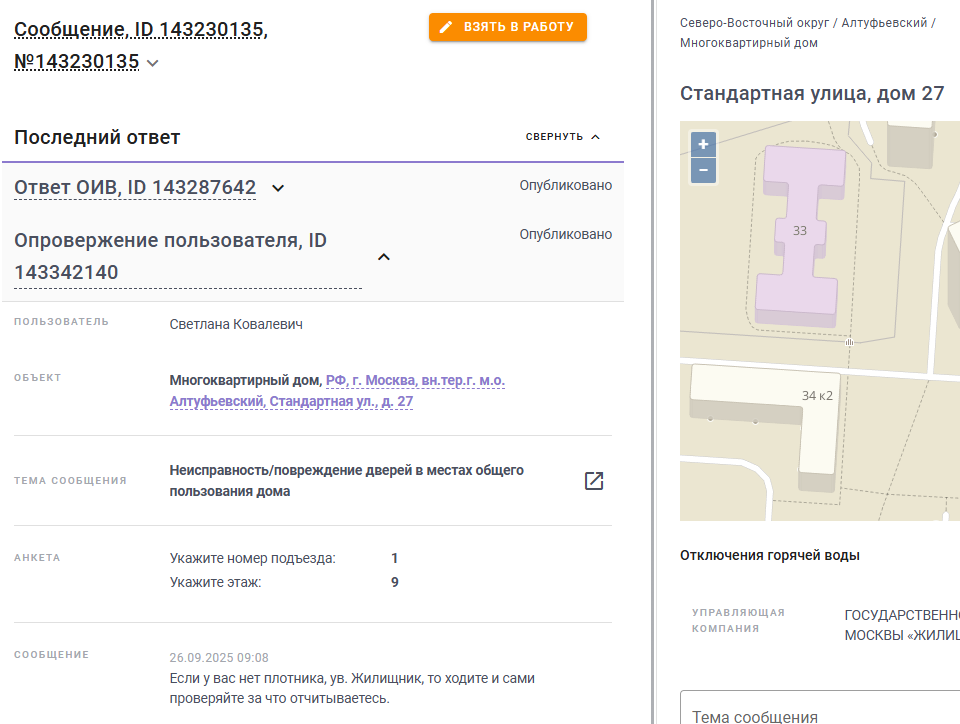Collapse the Последний ответ panel
This screenshot has height=724, width=960.
[563, 136]
